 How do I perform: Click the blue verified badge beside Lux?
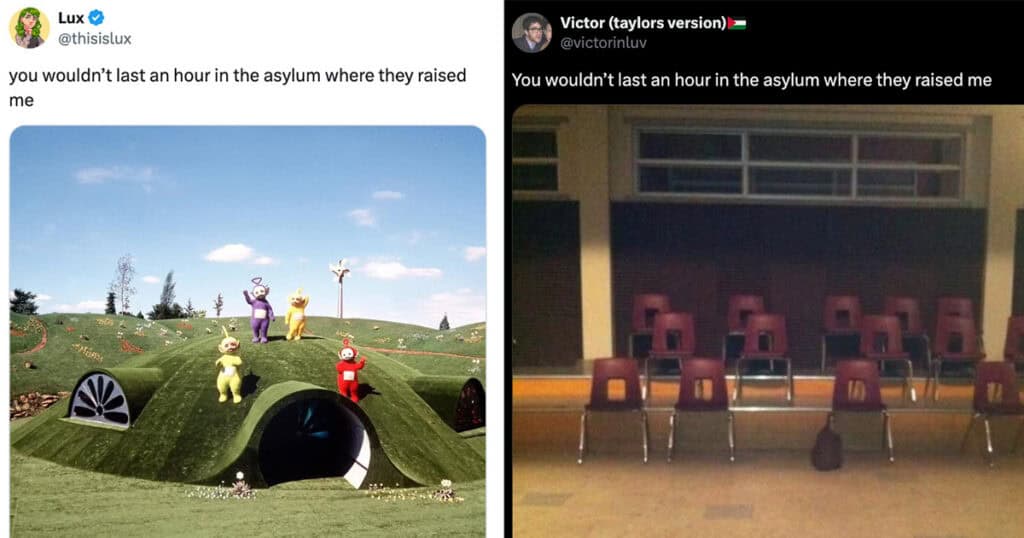point(96,18)
